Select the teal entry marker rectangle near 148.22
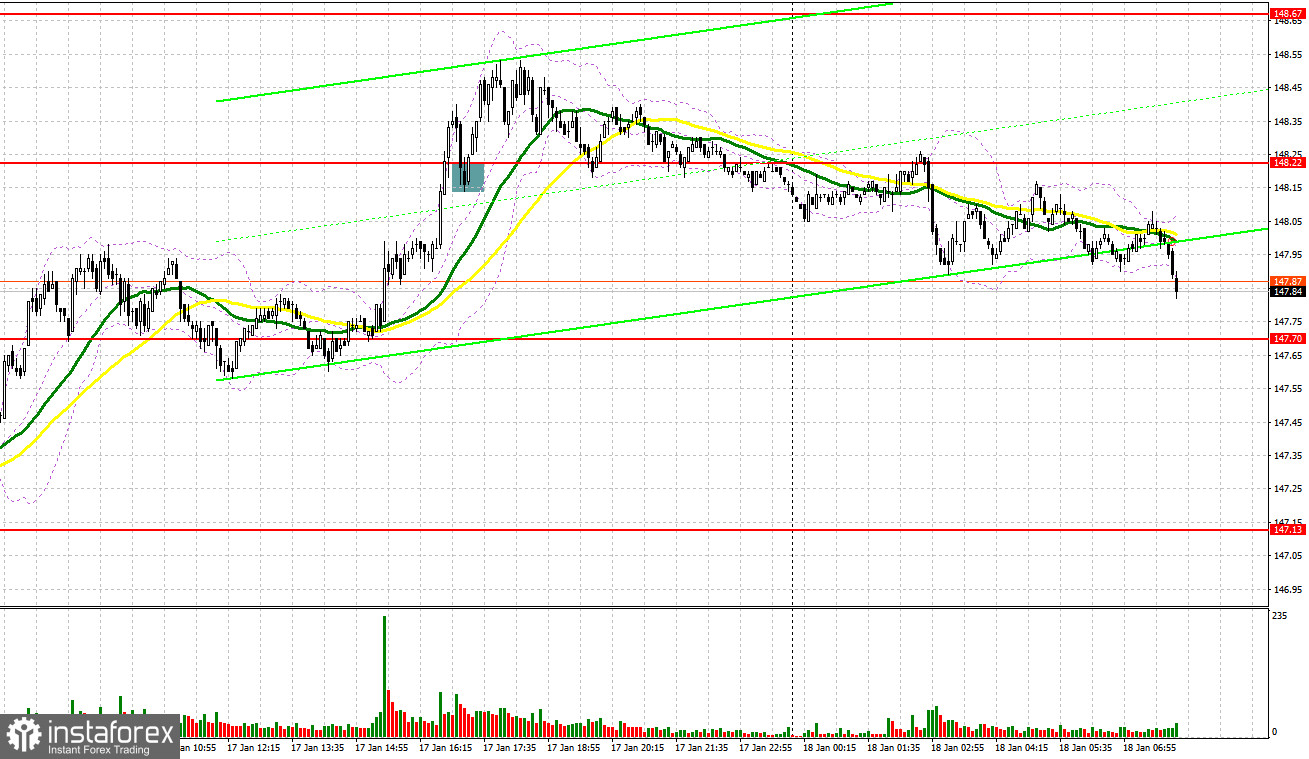Screen dimensions: 1309x759 coord(468,177)
